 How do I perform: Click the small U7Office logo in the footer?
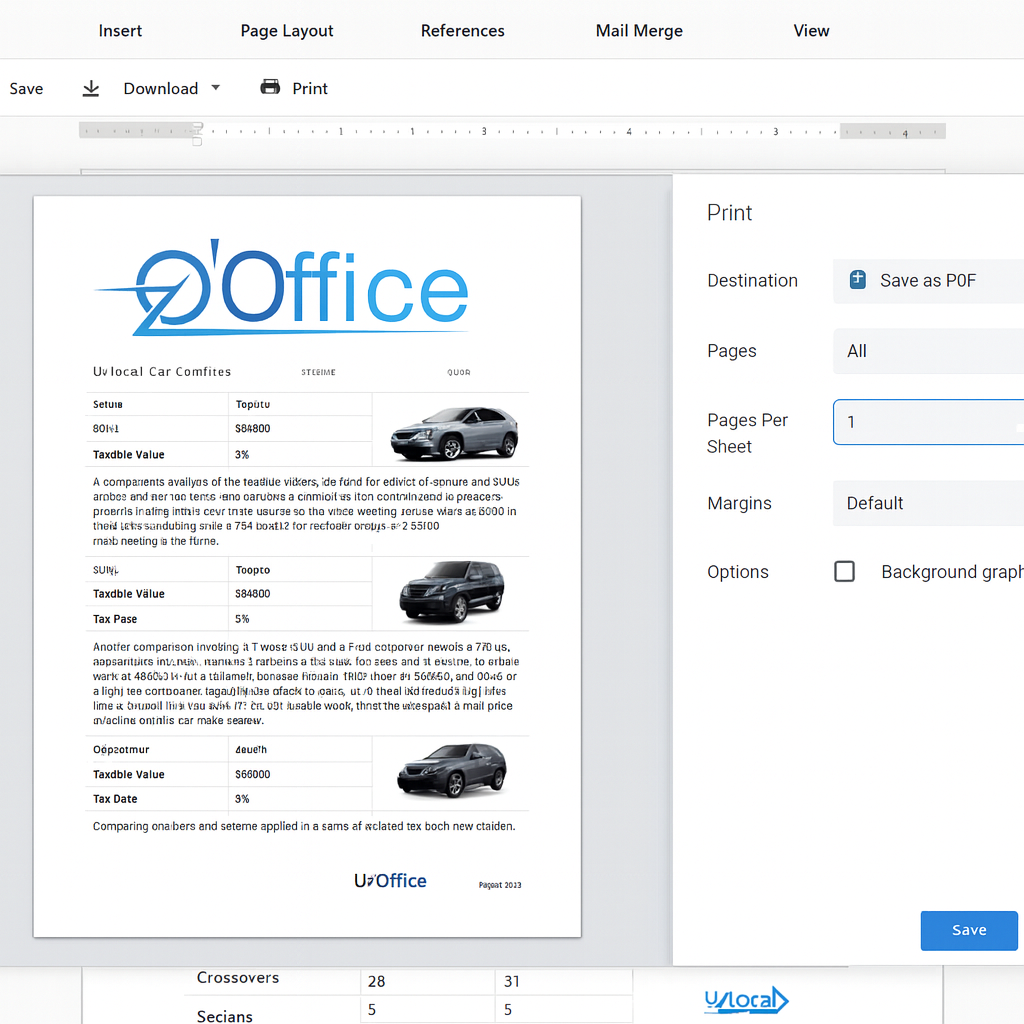point(390,881)
